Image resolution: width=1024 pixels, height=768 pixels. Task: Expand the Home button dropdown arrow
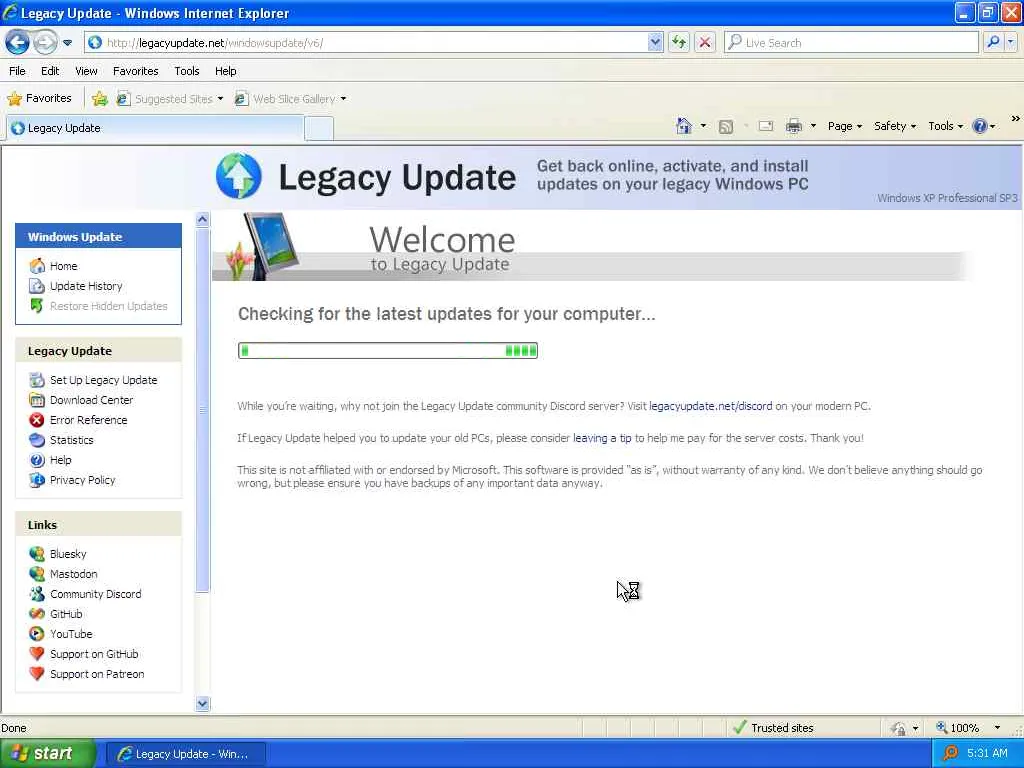[703, 126]
